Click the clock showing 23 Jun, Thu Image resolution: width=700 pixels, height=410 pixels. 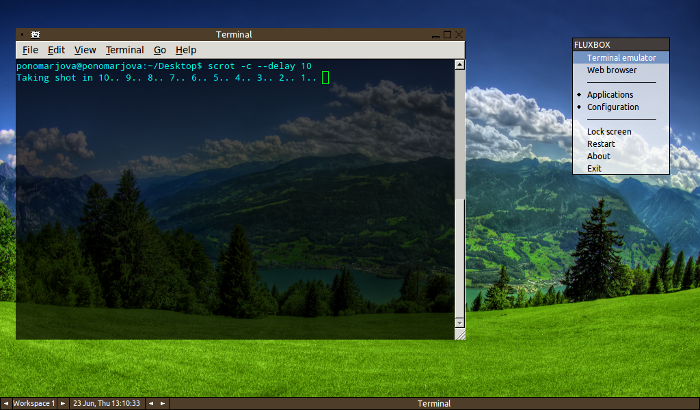[107, 403]
